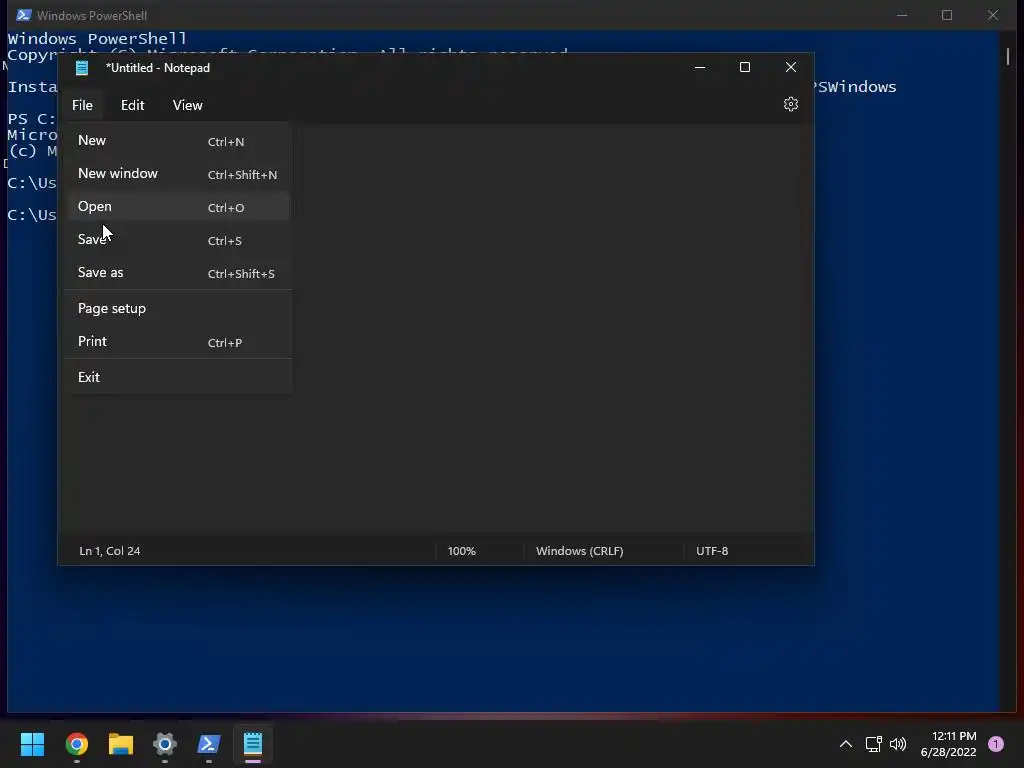Click Windows (CRLF) line ending status
Screen dimensions: 1024x768
coord(580,551)
